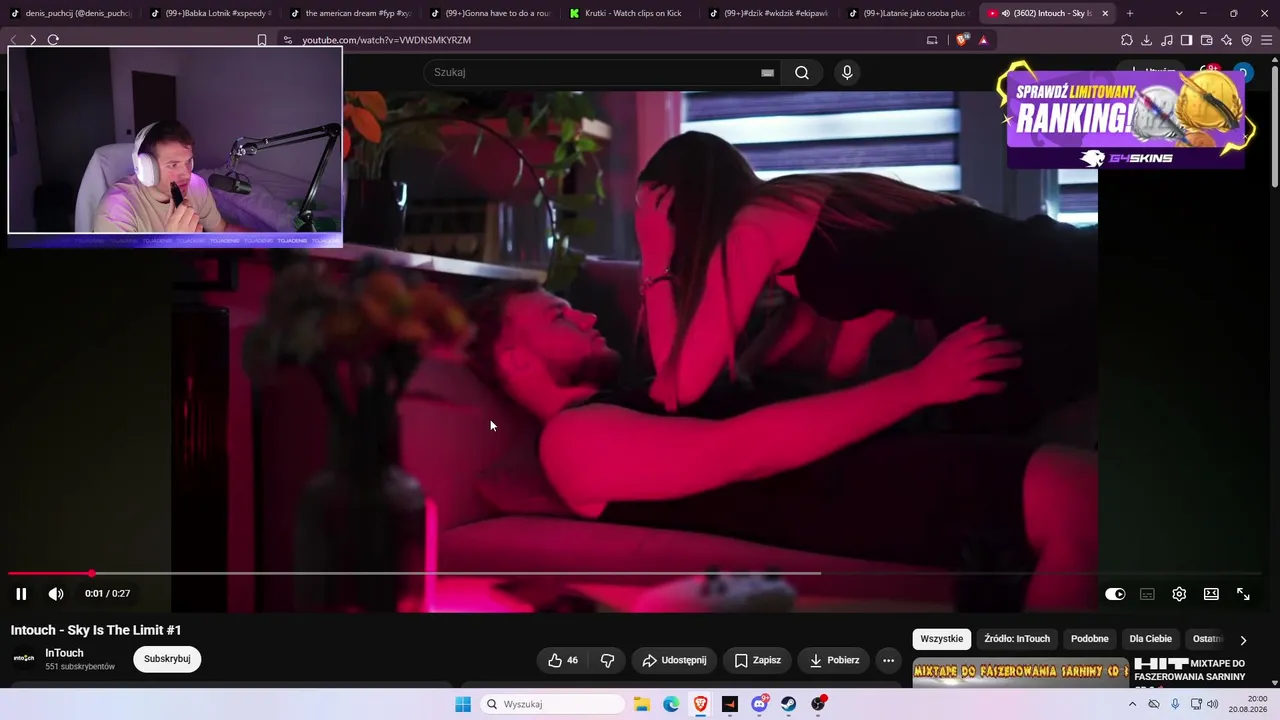Open the InTouch channel avatar
Image resolution: width=1280 pixels, height=720 pixels.
pos(24,658)
